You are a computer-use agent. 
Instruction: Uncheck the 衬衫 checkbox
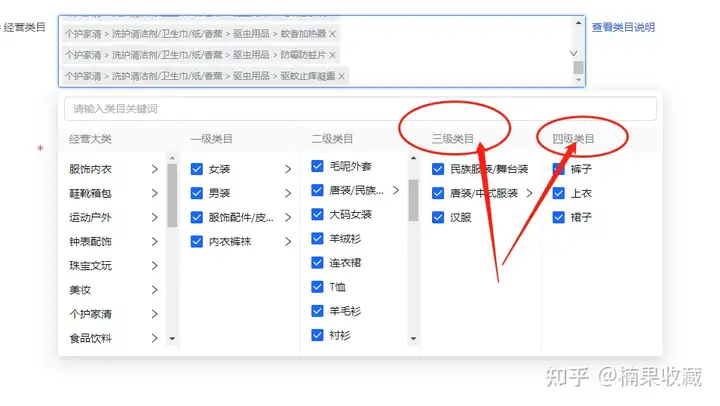(317, 335)
